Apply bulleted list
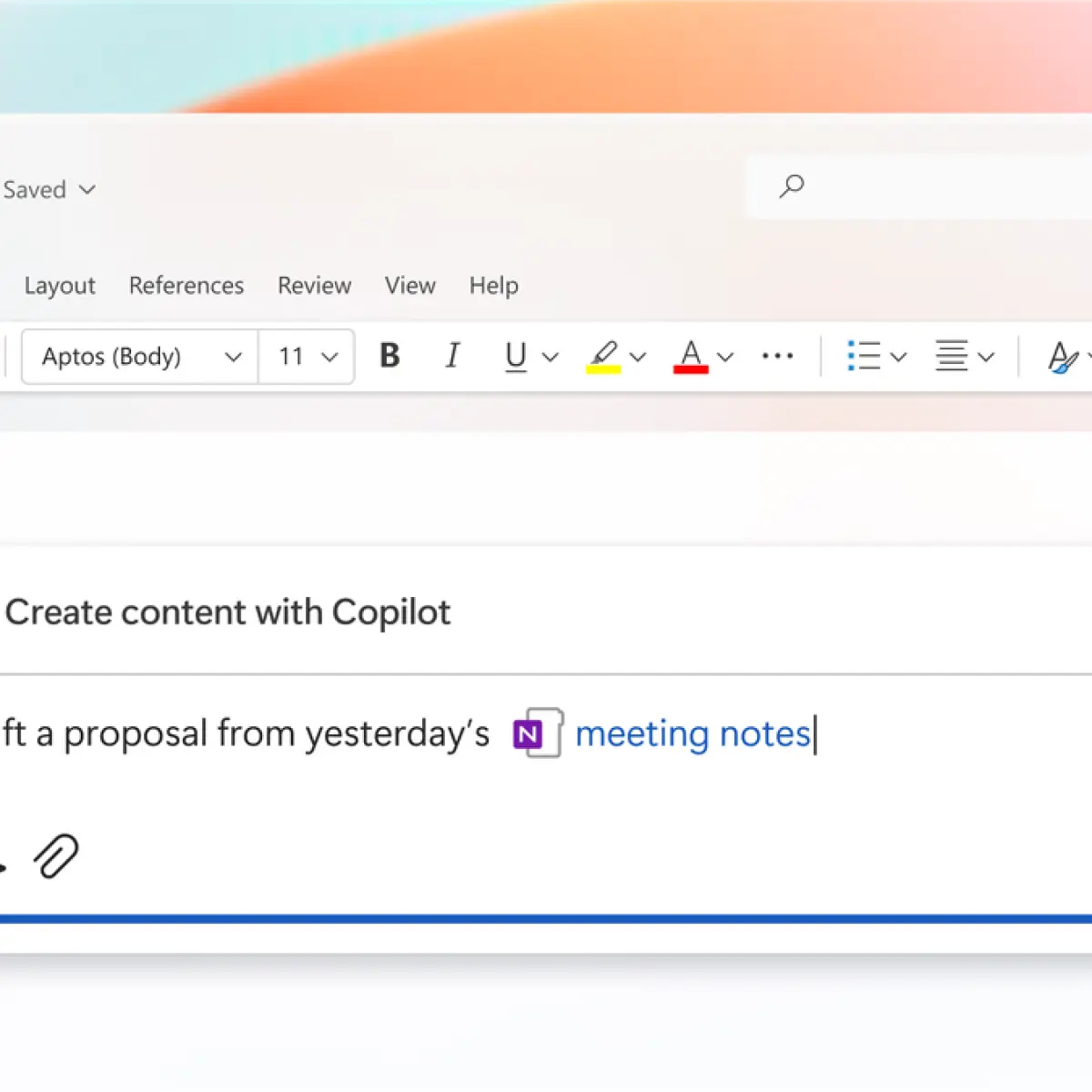The height and width of the screenshot is (1092, 1092). point(864,356)
